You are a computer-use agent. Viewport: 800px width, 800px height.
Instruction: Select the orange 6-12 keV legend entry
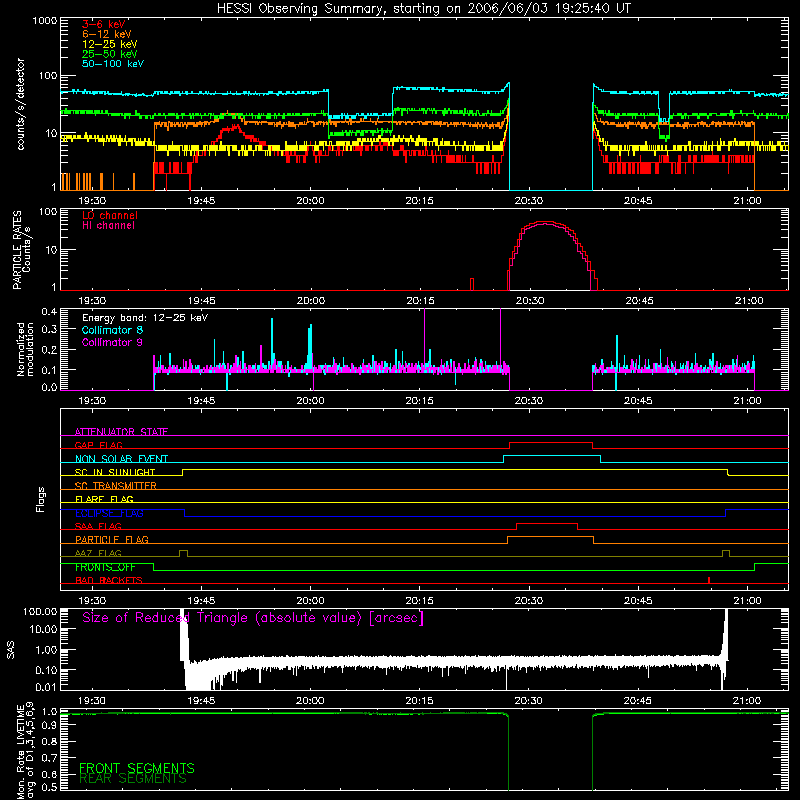click(x=107, y=34)
